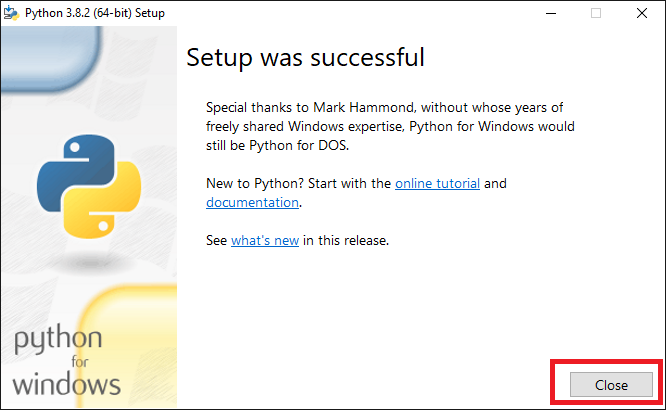Screen dimensions: 666x410
Task: Click the disabled maximize button
Action: click(x=596, y=13)
